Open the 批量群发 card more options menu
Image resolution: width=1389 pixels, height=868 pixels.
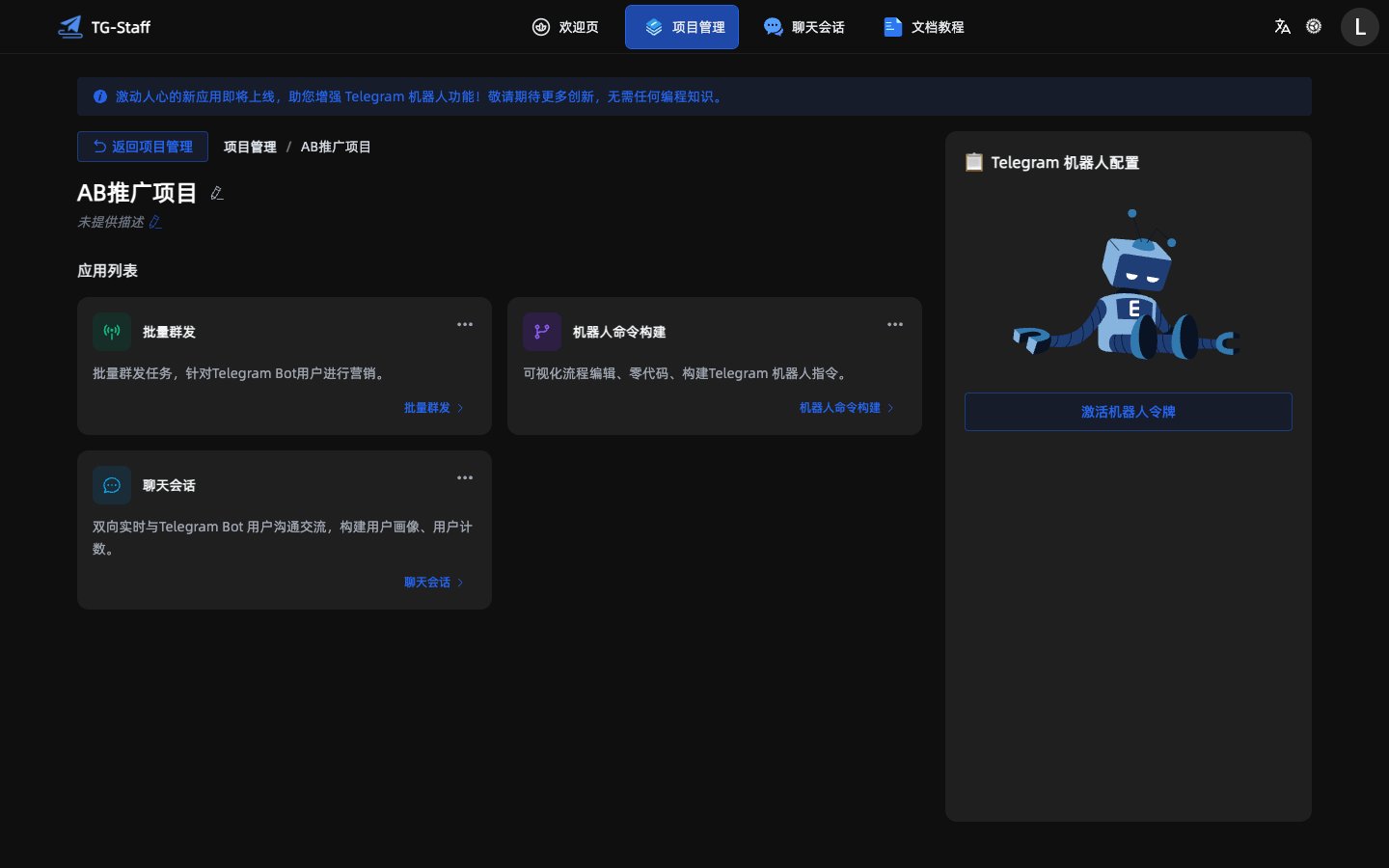[465, 324]
